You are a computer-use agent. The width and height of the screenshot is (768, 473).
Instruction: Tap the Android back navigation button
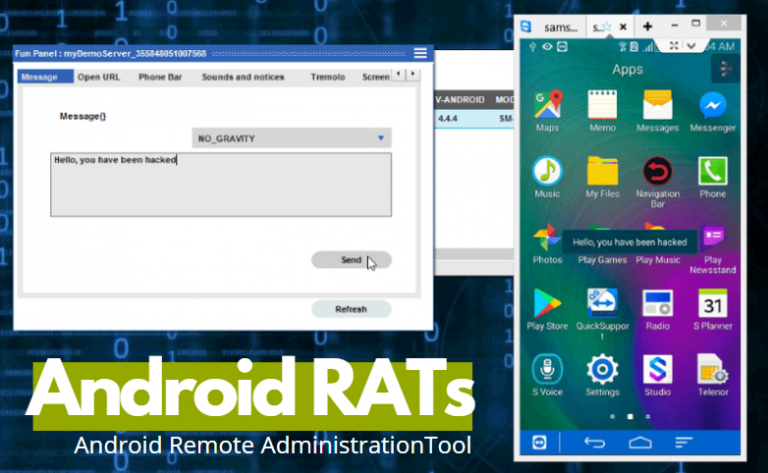595,443
